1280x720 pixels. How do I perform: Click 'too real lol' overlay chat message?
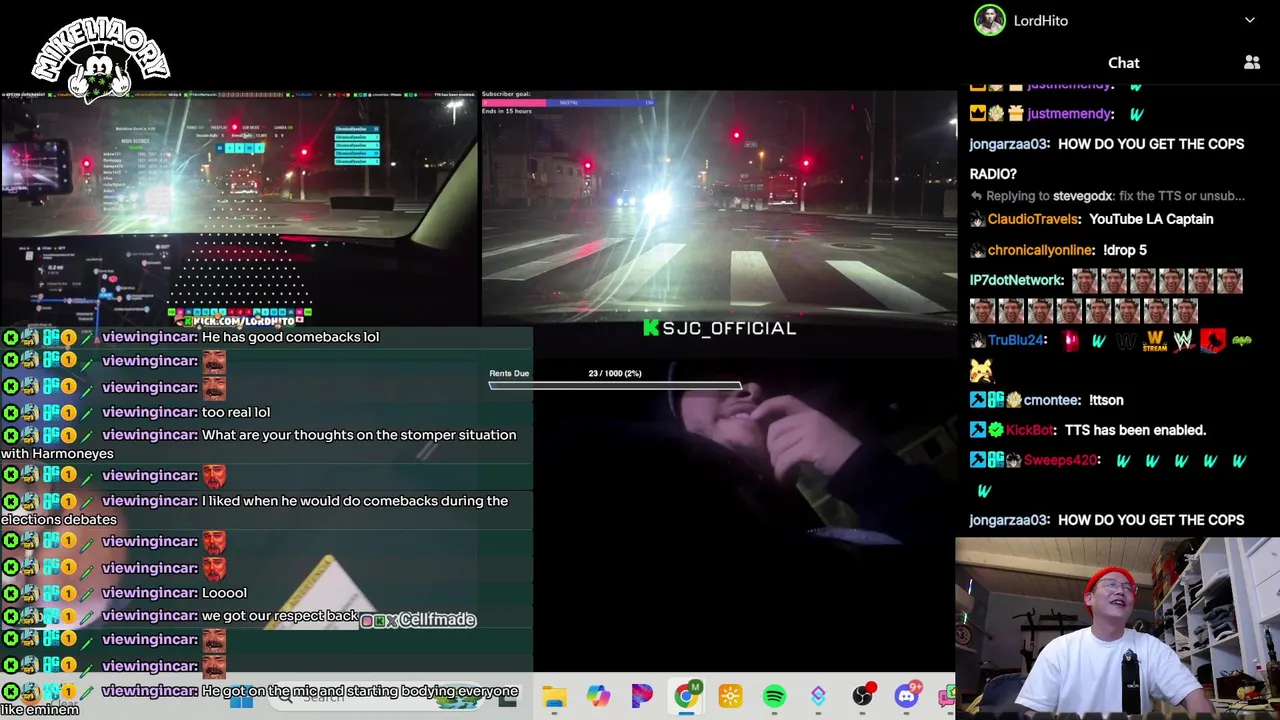click(x=236, y=412)
